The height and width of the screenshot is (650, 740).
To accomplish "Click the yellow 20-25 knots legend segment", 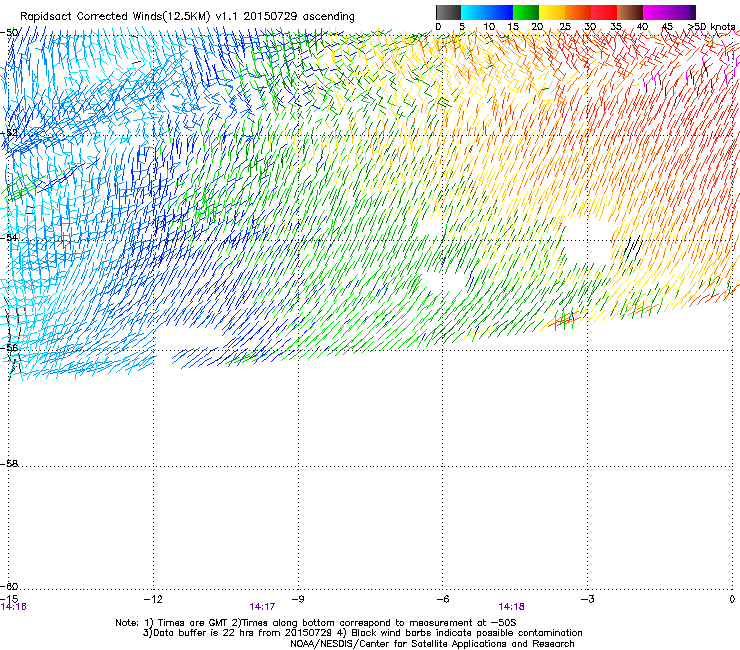I will pos(552,12).
